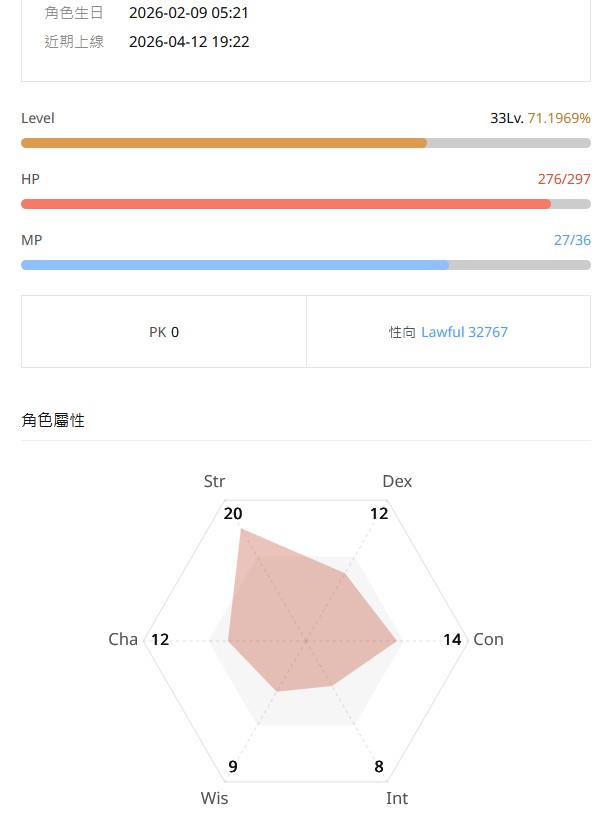Click the 角色屬性 section header
Viewport: 600px width, 824px height.
(x=54, y=420)
